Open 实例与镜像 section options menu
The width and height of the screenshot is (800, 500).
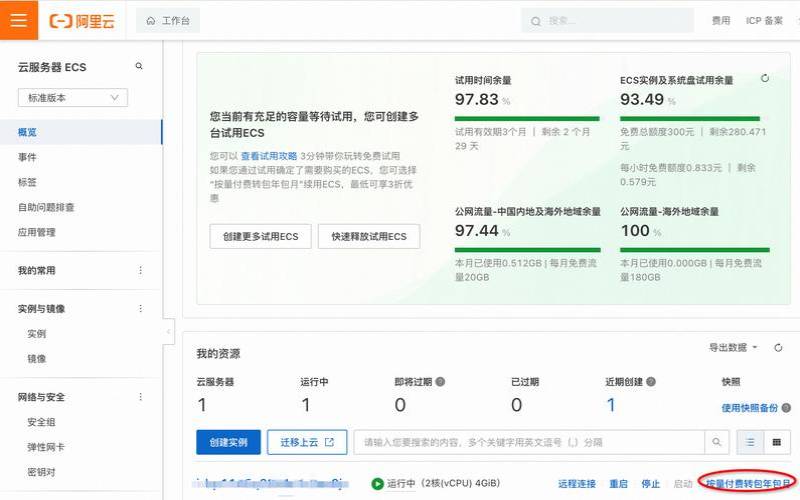[x=140, y=309]
